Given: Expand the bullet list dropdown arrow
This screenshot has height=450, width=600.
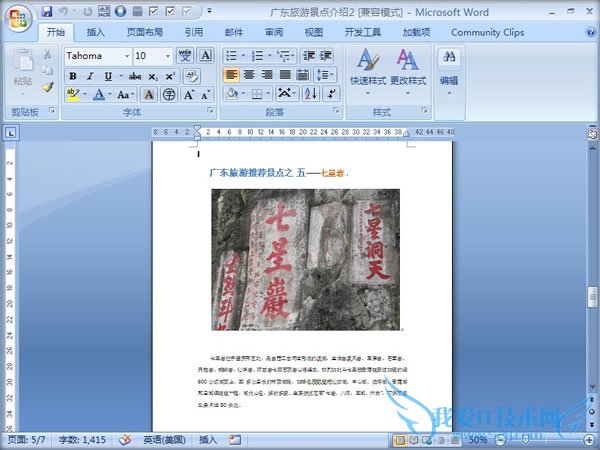Looking at the screenshot, I should pyautogui.click(x=243, y=56).
